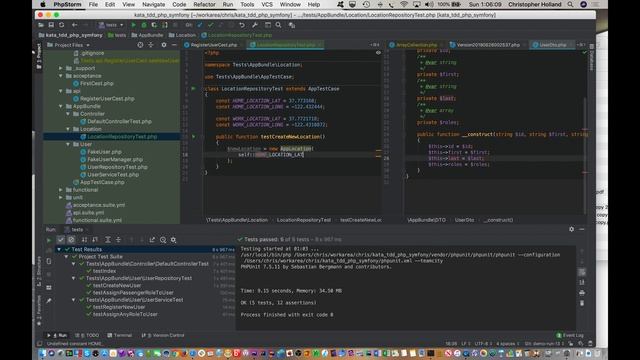Collapse the Controller folder
Screen dimensions: 640x360
pos(68,114)
